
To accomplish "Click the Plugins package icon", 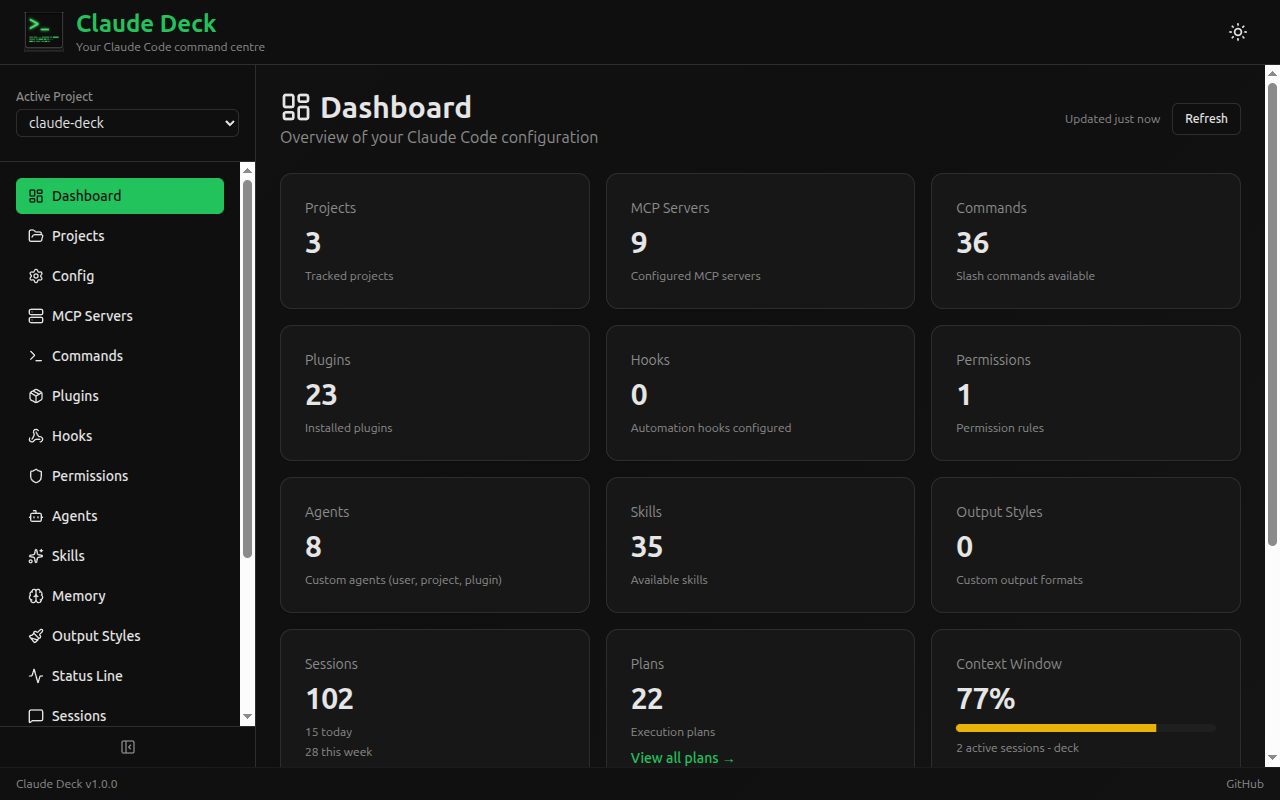I will tap(34, 395).
